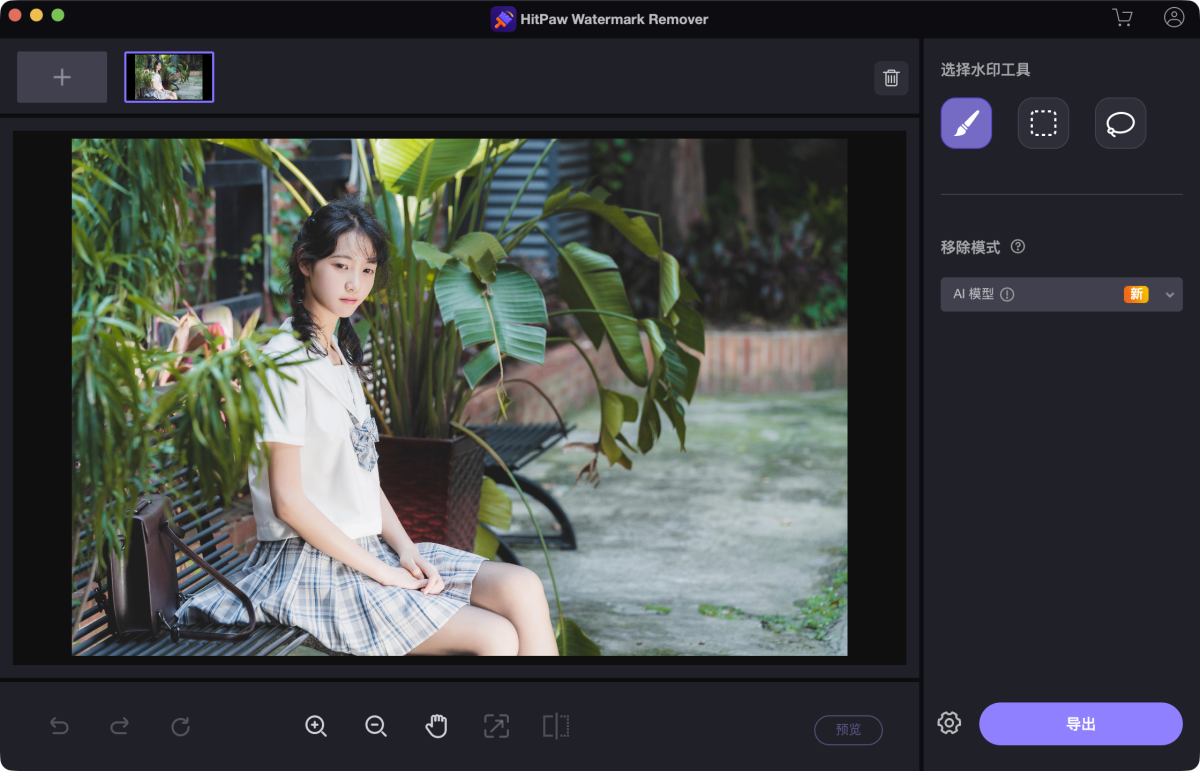
Task: Click the info icon next to AI 模型
Action: coord(1007,294)
